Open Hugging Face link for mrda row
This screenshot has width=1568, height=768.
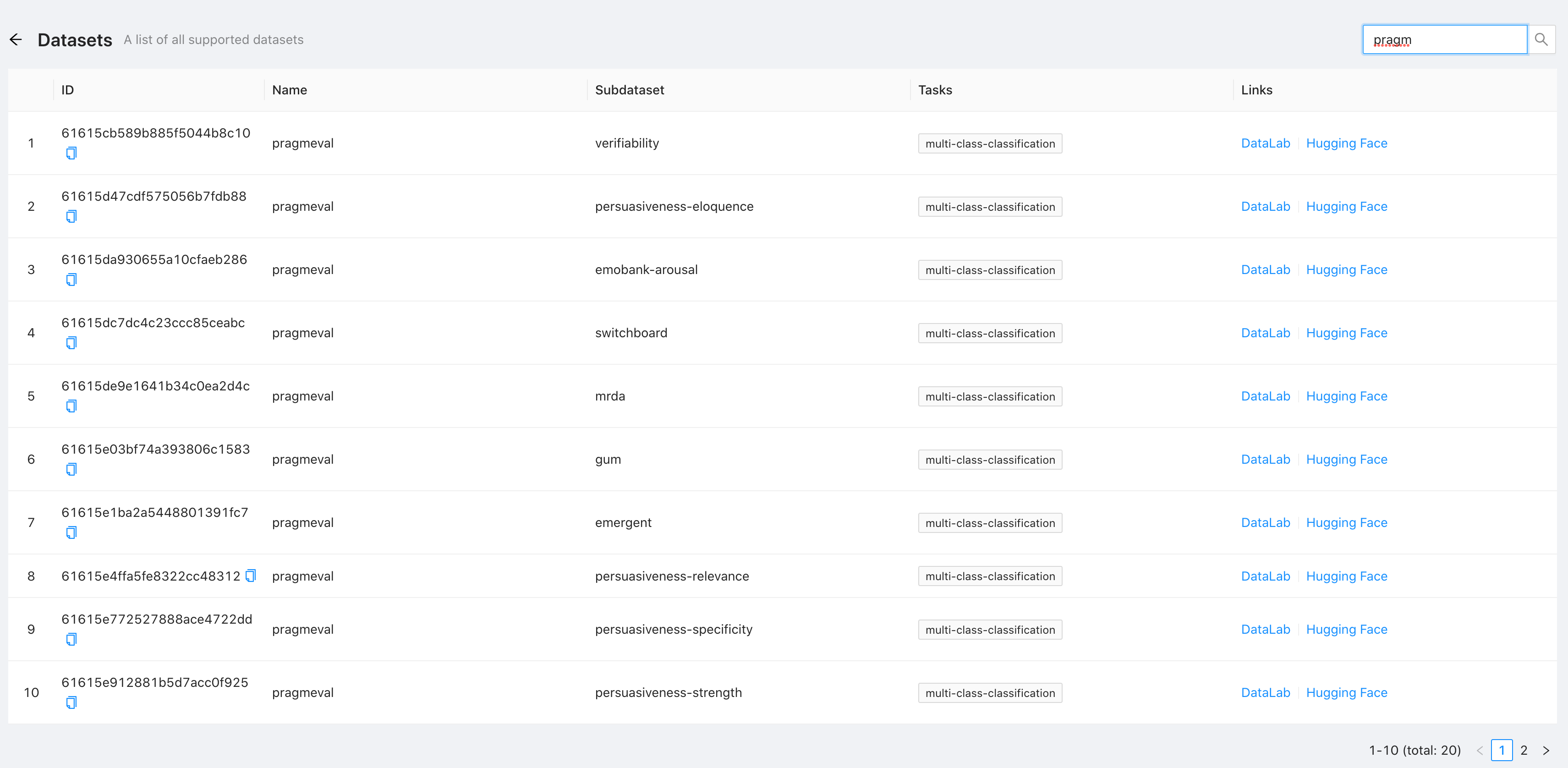click(x=1347, y=396)
